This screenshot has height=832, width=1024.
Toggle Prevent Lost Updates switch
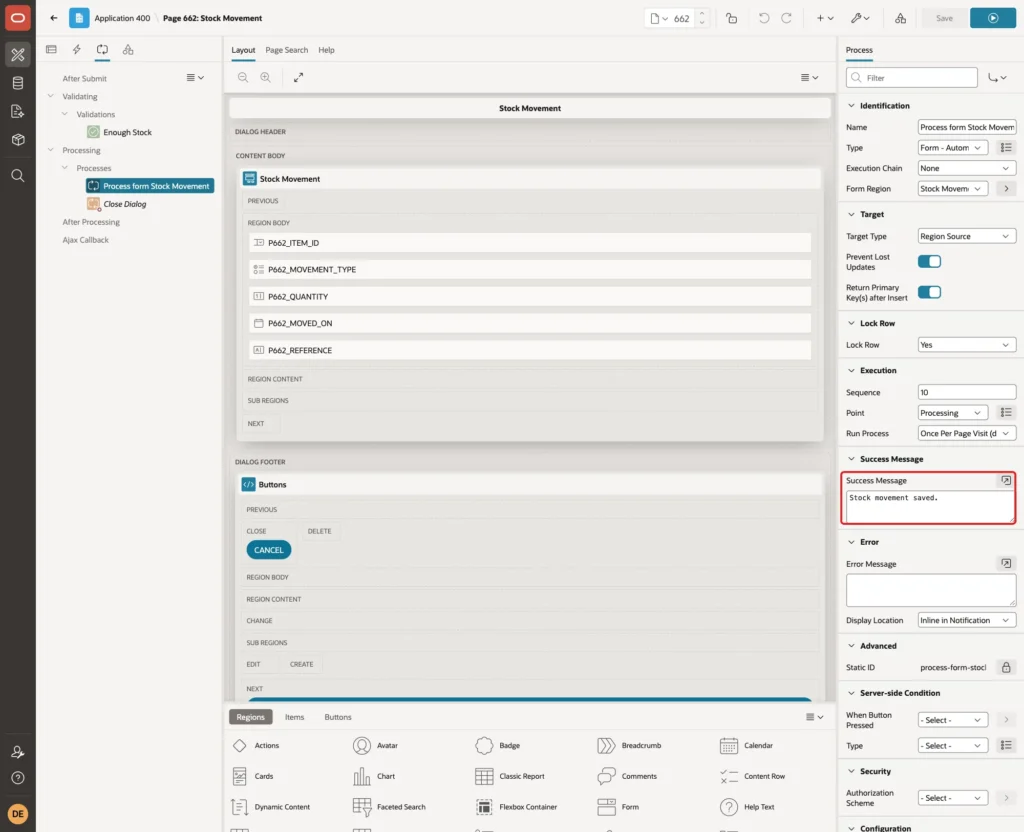pyautogui.click(x=929, y=261)
